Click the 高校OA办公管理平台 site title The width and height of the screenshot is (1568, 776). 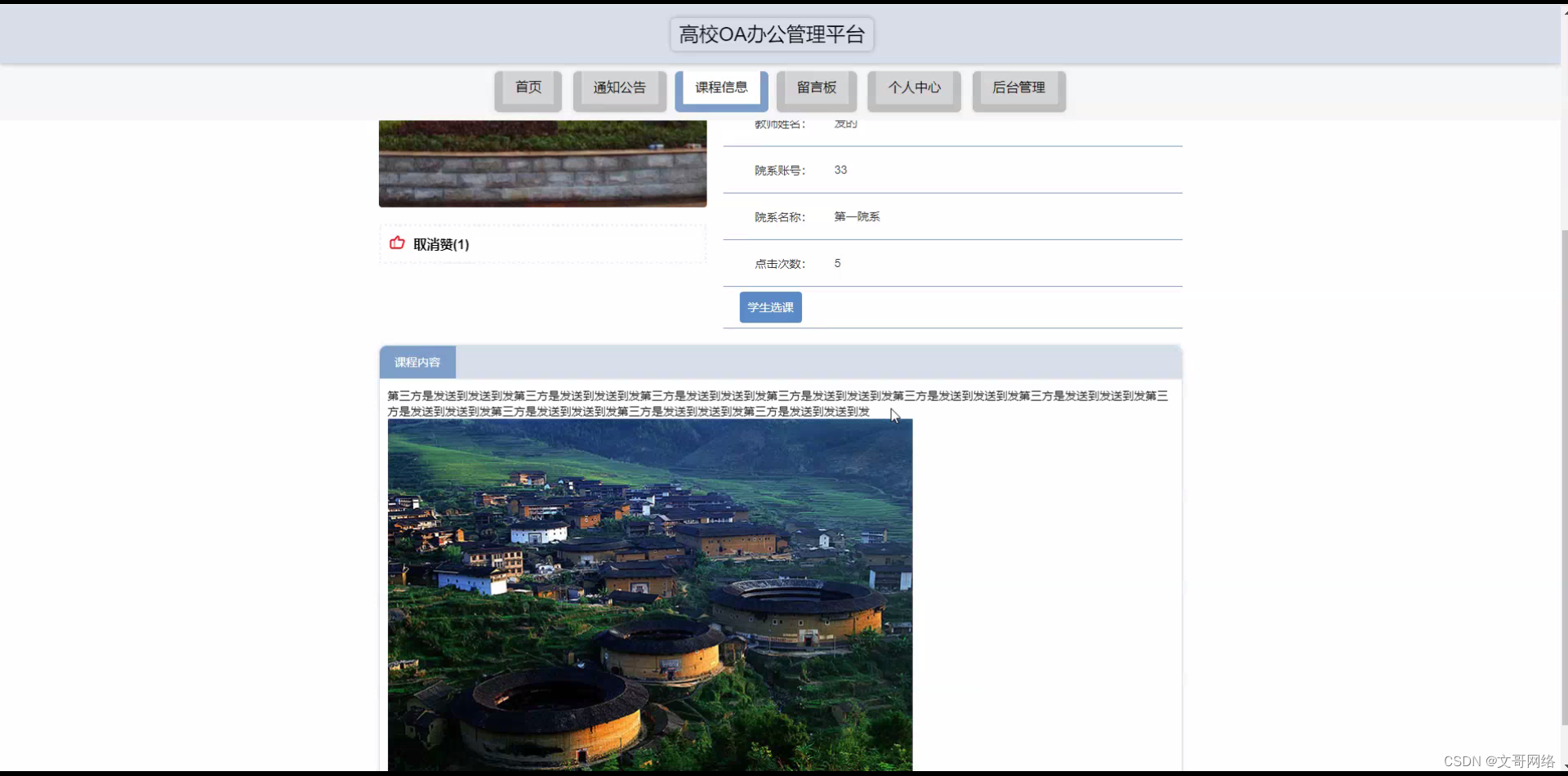click(771, 34)
